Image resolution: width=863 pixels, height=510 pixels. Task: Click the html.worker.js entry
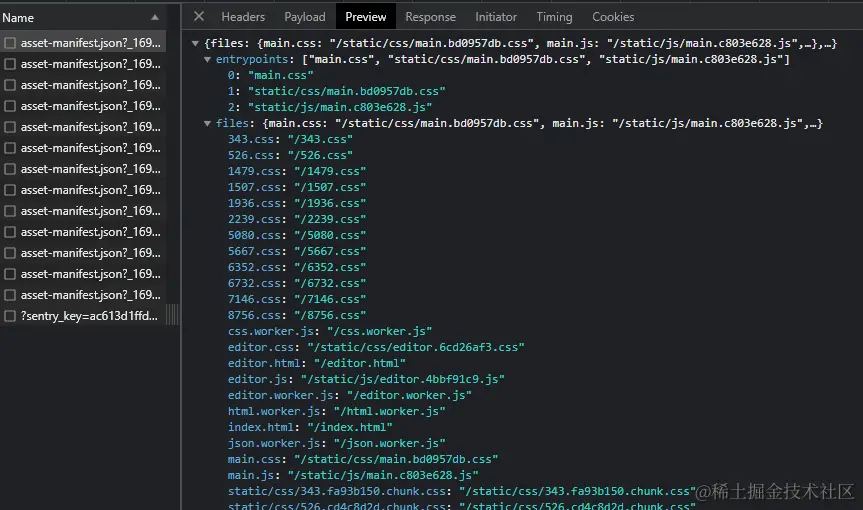pos(336,411)
